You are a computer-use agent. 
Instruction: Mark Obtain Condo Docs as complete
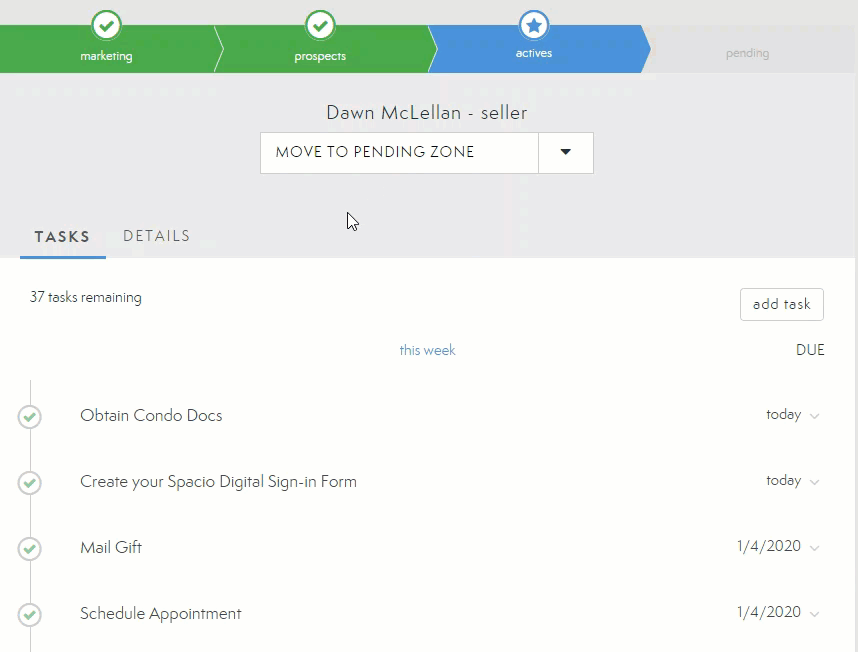(x=29, y=416)
